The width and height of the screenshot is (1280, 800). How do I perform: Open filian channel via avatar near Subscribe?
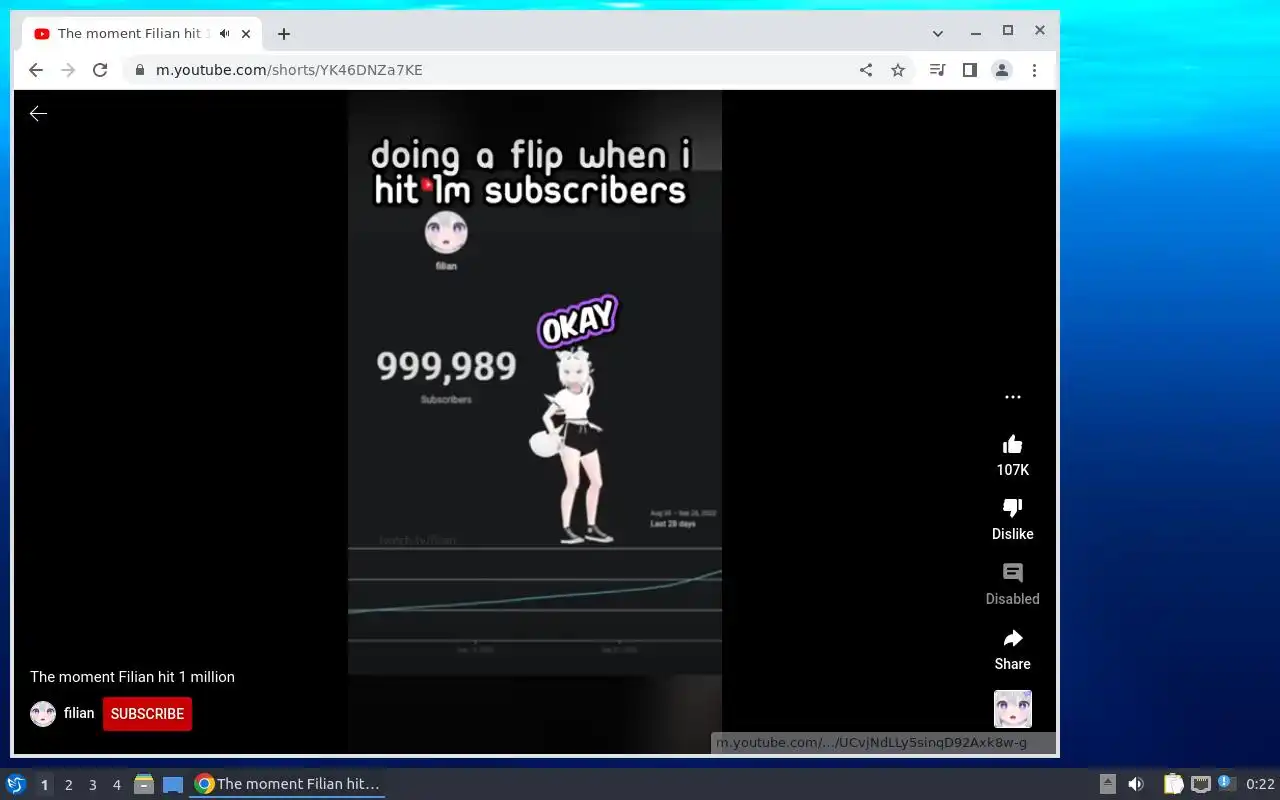tap(43, 714)
